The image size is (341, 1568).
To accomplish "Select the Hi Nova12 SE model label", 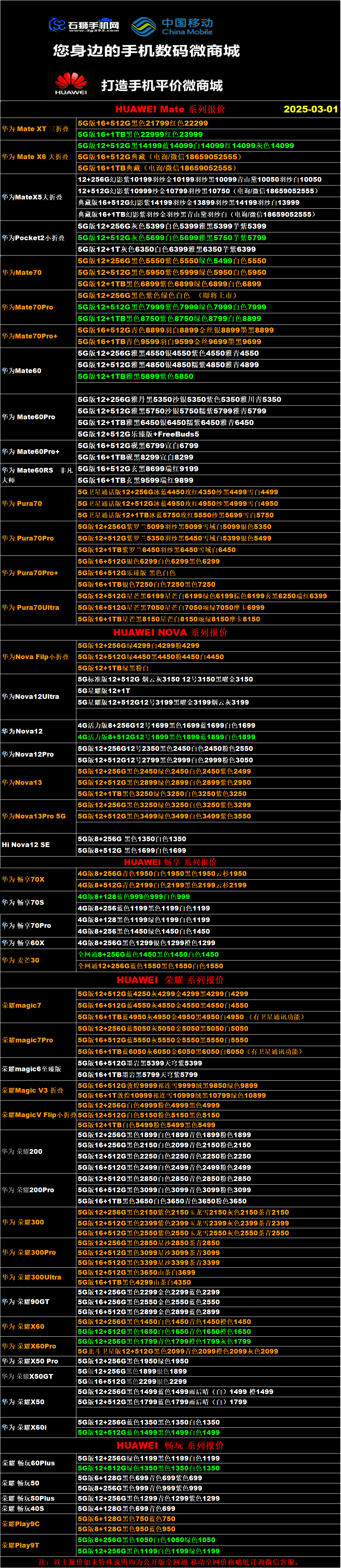I will pyautogui.click(x=25, y=844).
